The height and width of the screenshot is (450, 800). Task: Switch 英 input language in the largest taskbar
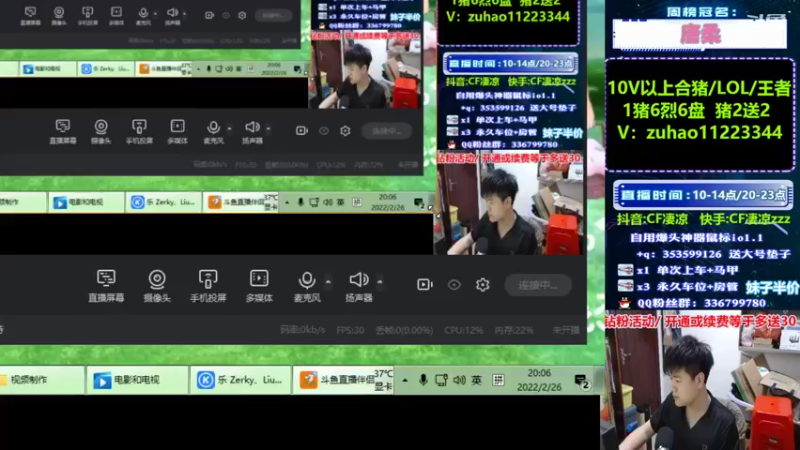coord(477,380)
